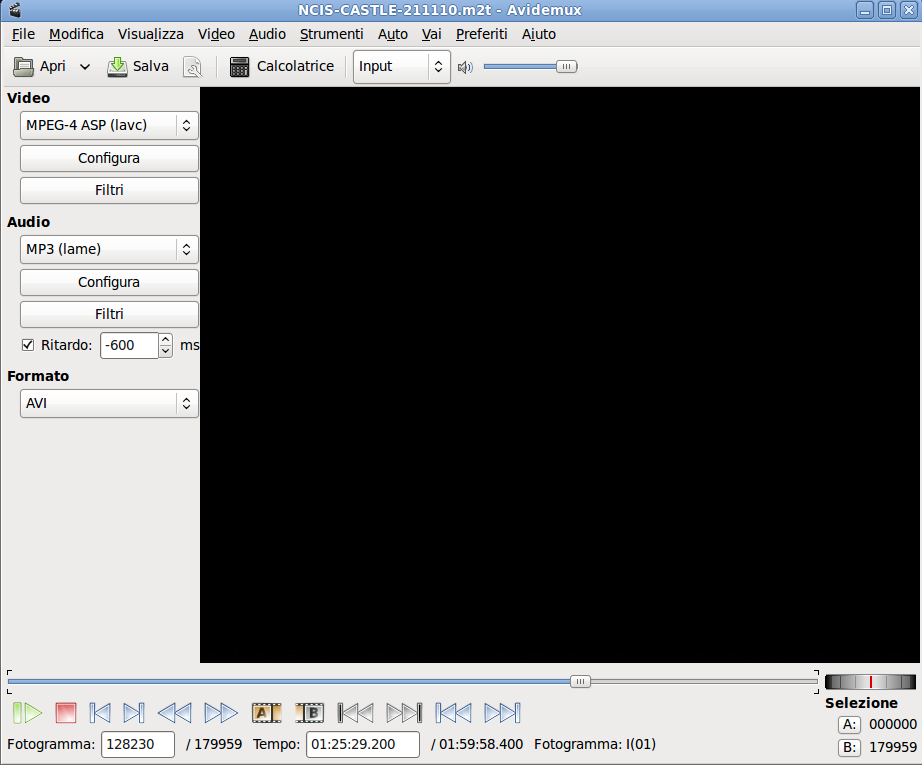Viewport: 922px width, 765px height.
Task: Click the A: selection button
Action: click(849, 724)
